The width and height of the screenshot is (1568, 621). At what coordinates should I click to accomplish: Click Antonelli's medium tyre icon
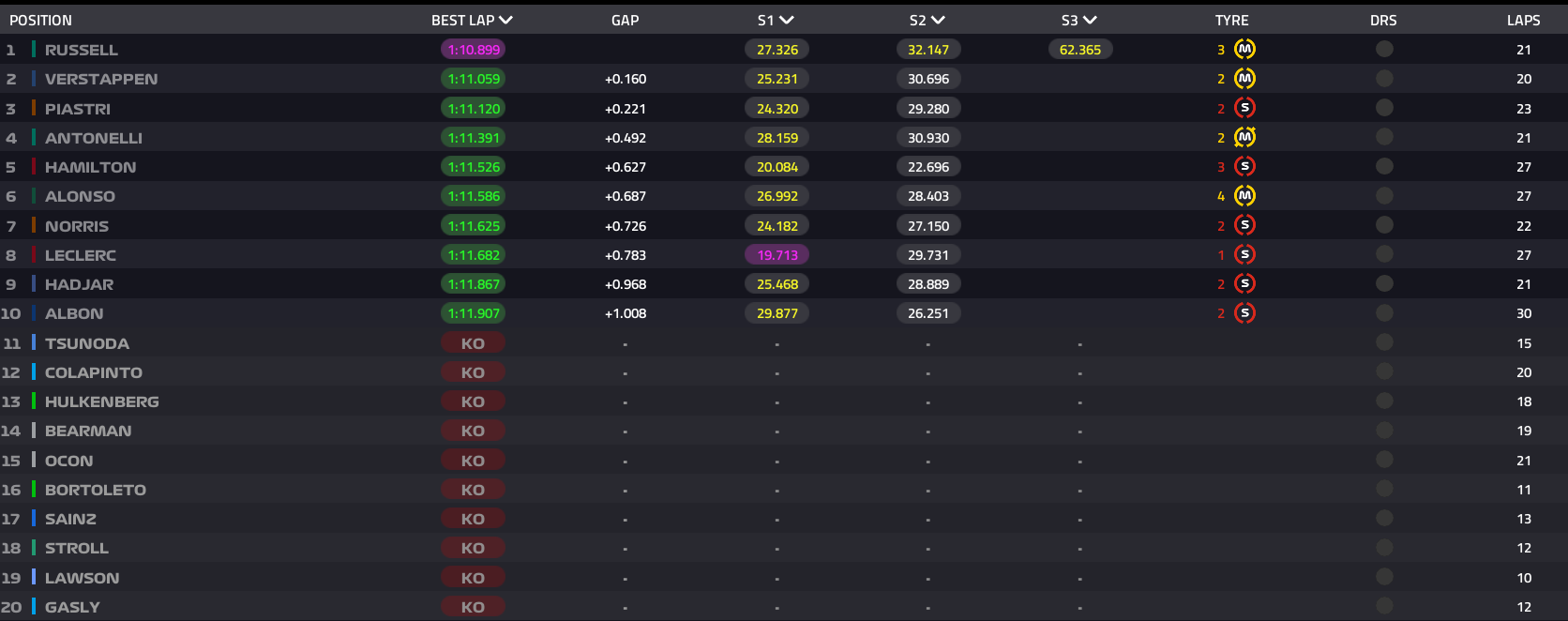1244,138
